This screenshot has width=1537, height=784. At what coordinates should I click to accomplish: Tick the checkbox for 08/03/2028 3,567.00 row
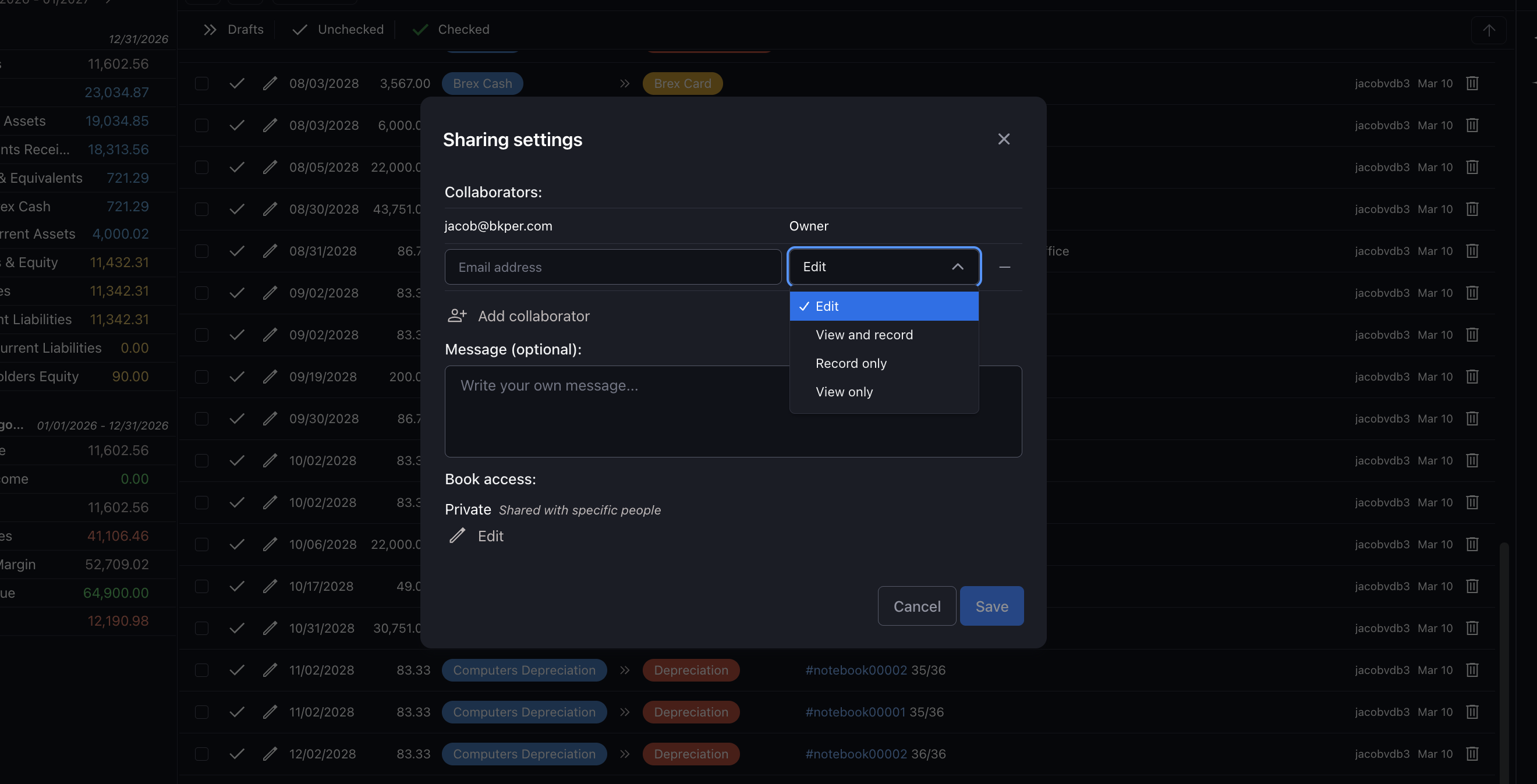click(x=201, y=84)
